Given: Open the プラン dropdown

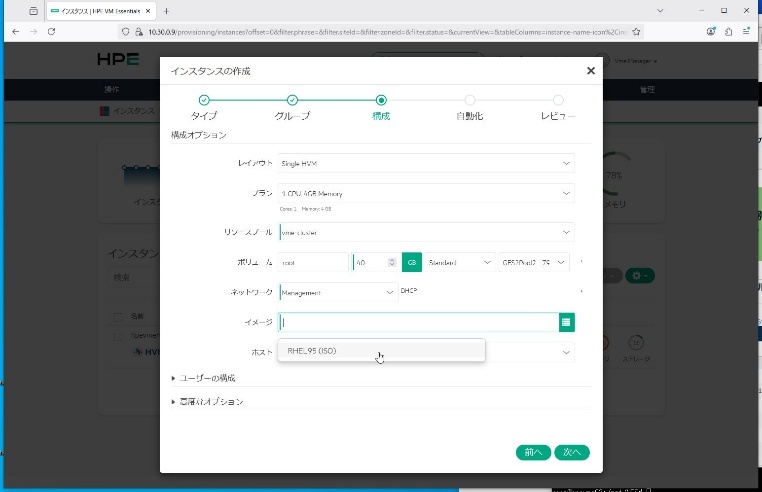Looking at the screenshot, I should 426,193.
